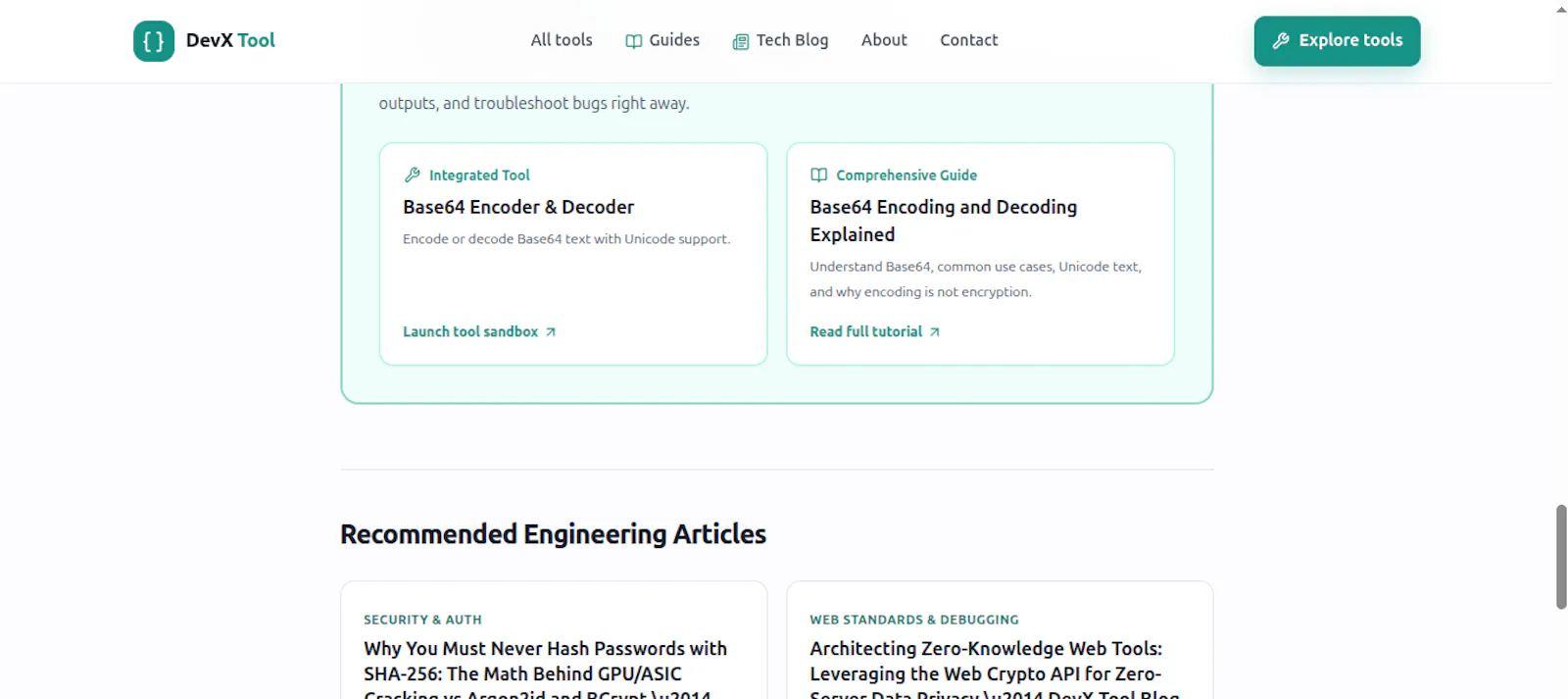Click the DevX Tool curly-braces logo icon
The image size is (1568, 699).
(x=154, y=41)
